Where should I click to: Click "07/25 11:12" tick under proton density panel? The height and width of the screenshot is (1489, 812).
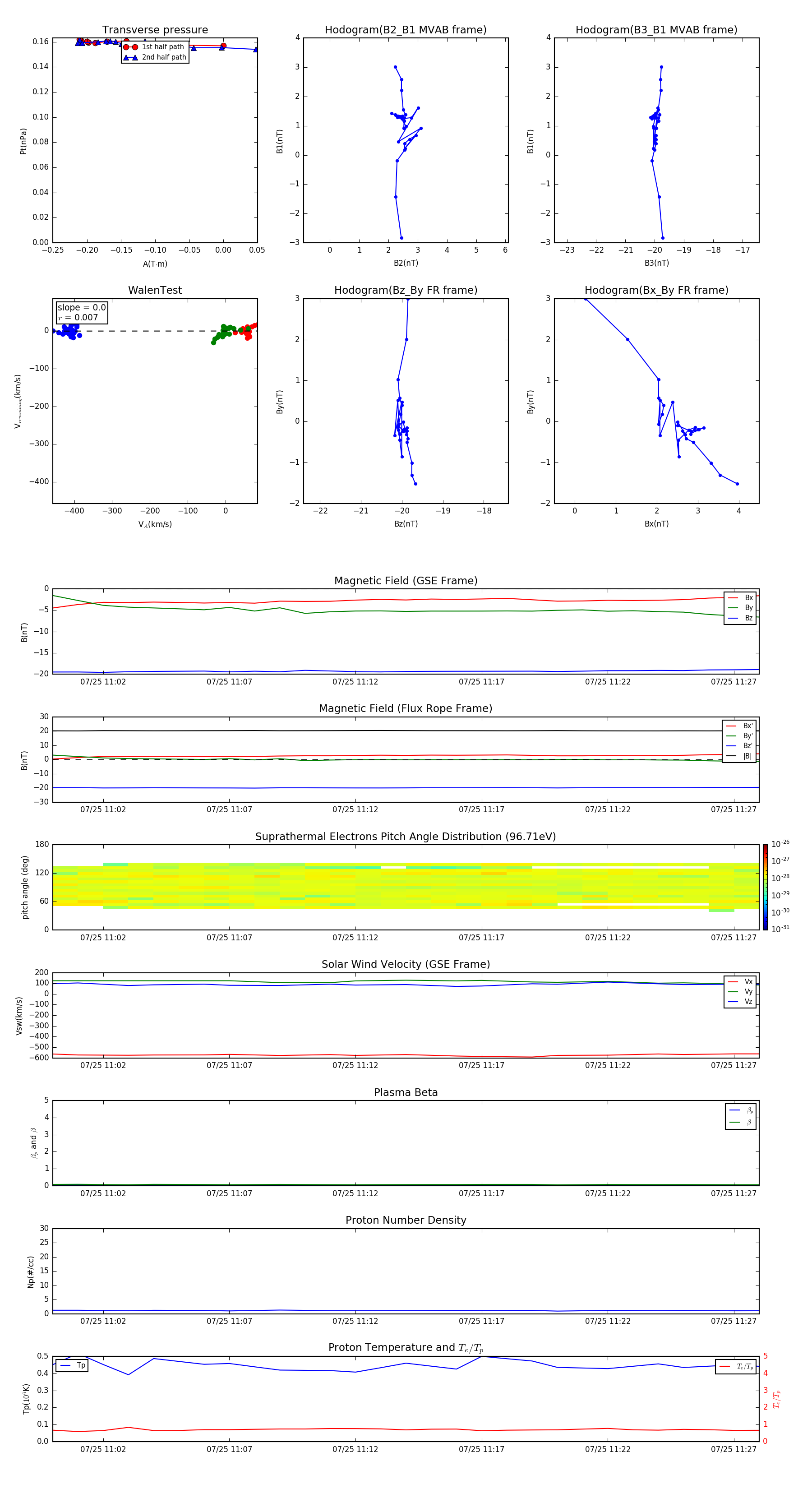(355, 1321)
